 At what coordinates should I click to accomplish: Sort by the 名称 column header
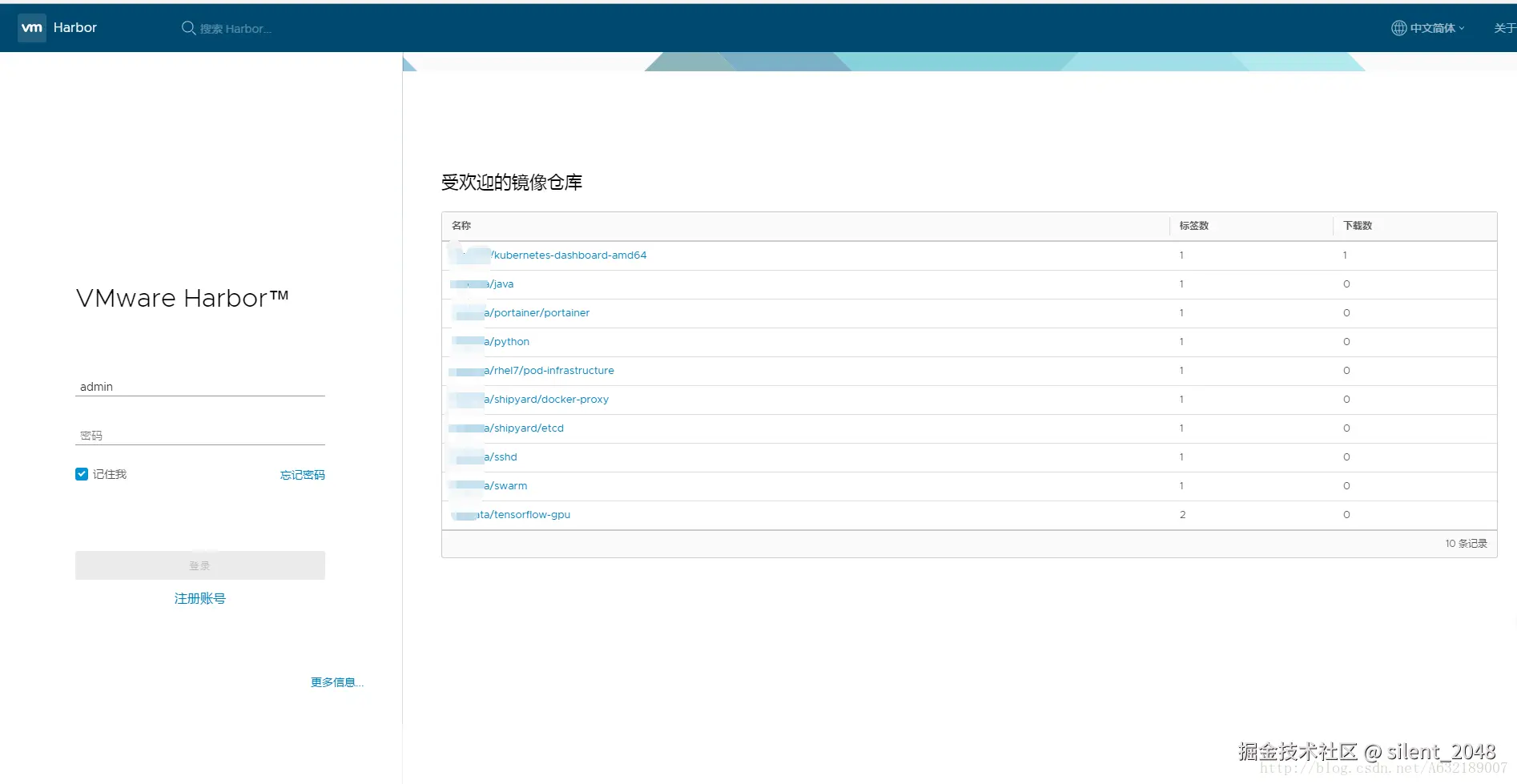coord(461,226)
